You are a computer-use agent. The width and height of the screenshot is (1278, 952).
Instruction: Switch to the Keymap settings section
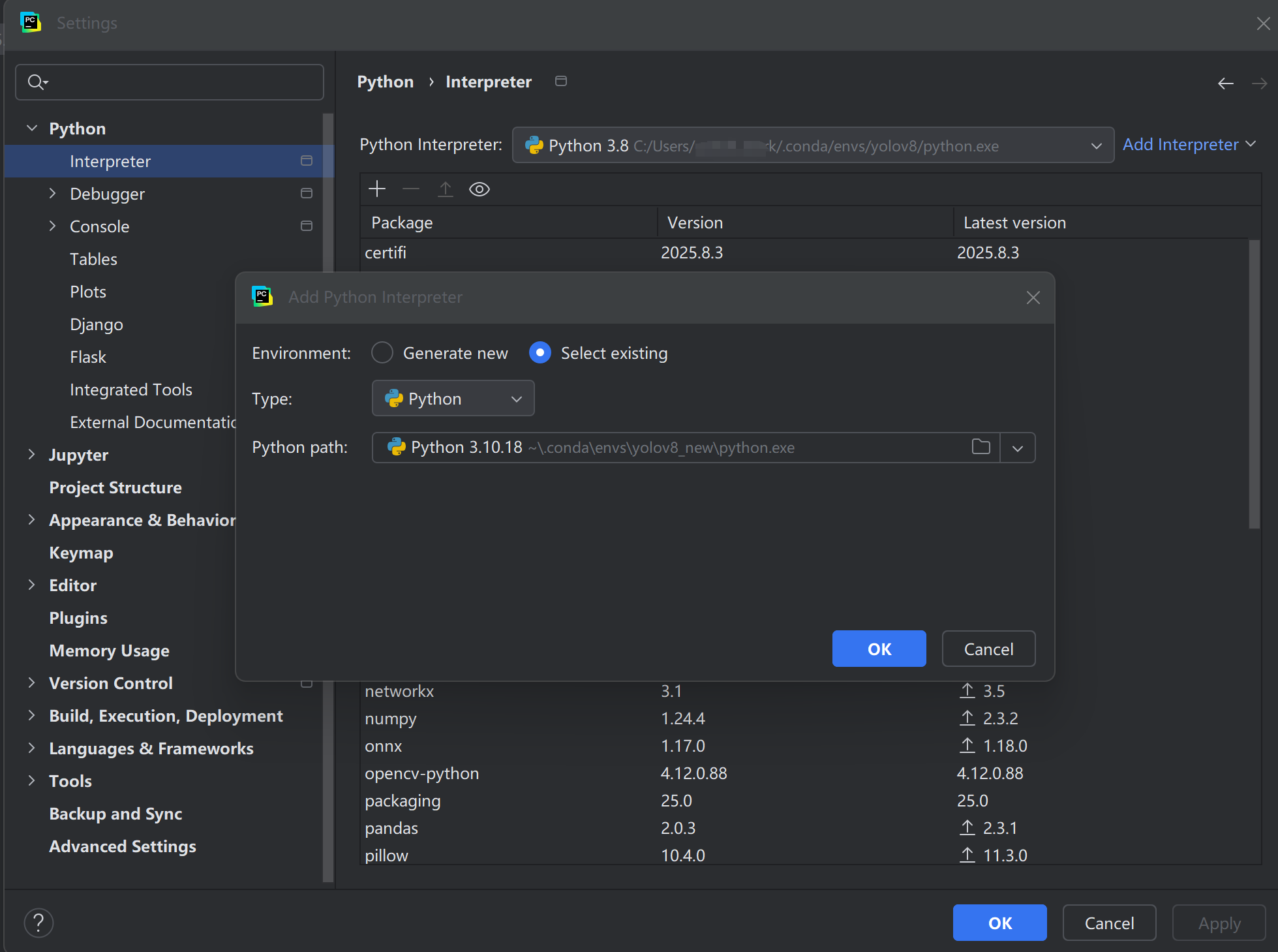click(x=81, y=553)
